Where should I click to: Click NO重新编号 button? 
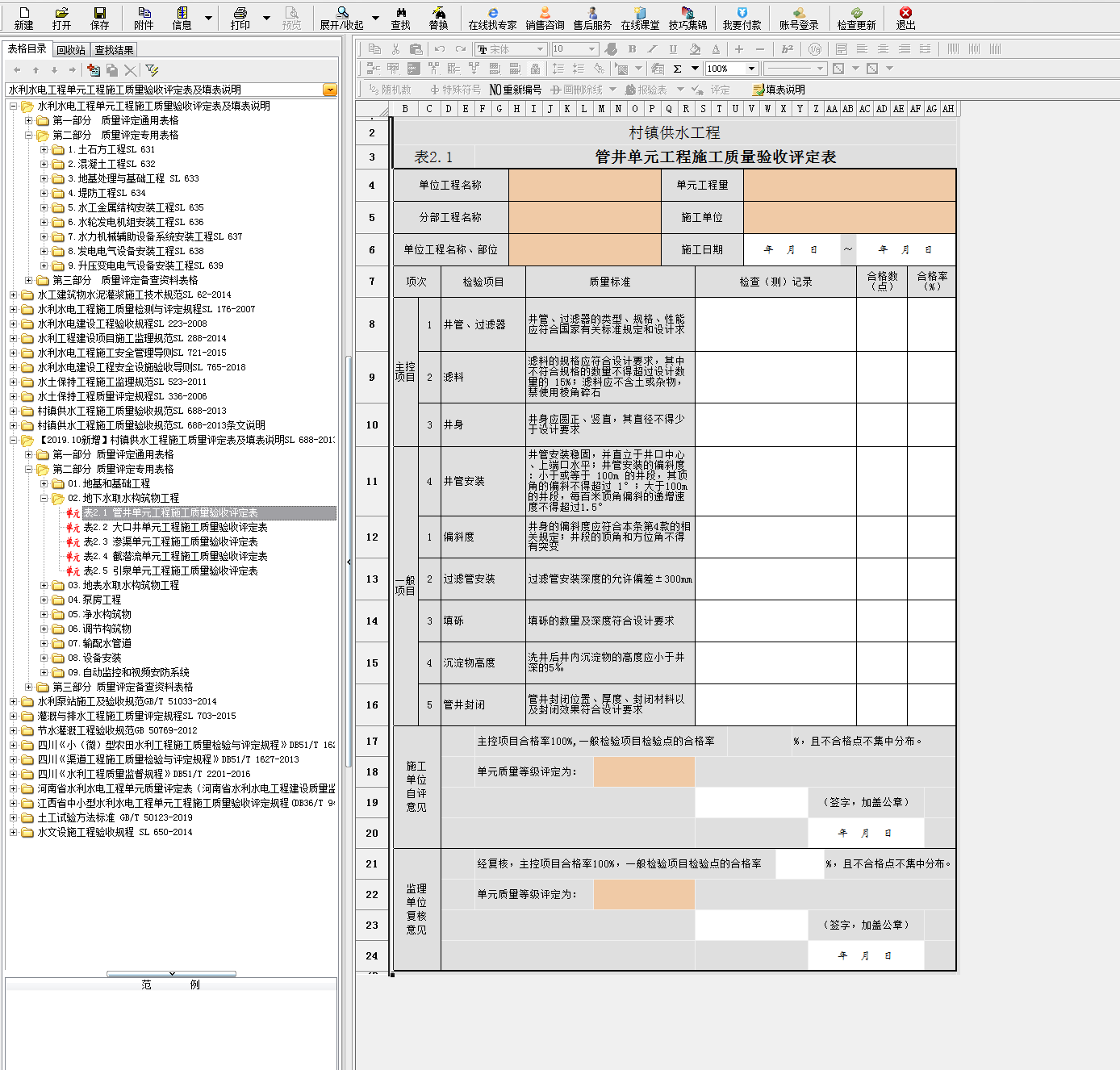[x=515, y=90]
